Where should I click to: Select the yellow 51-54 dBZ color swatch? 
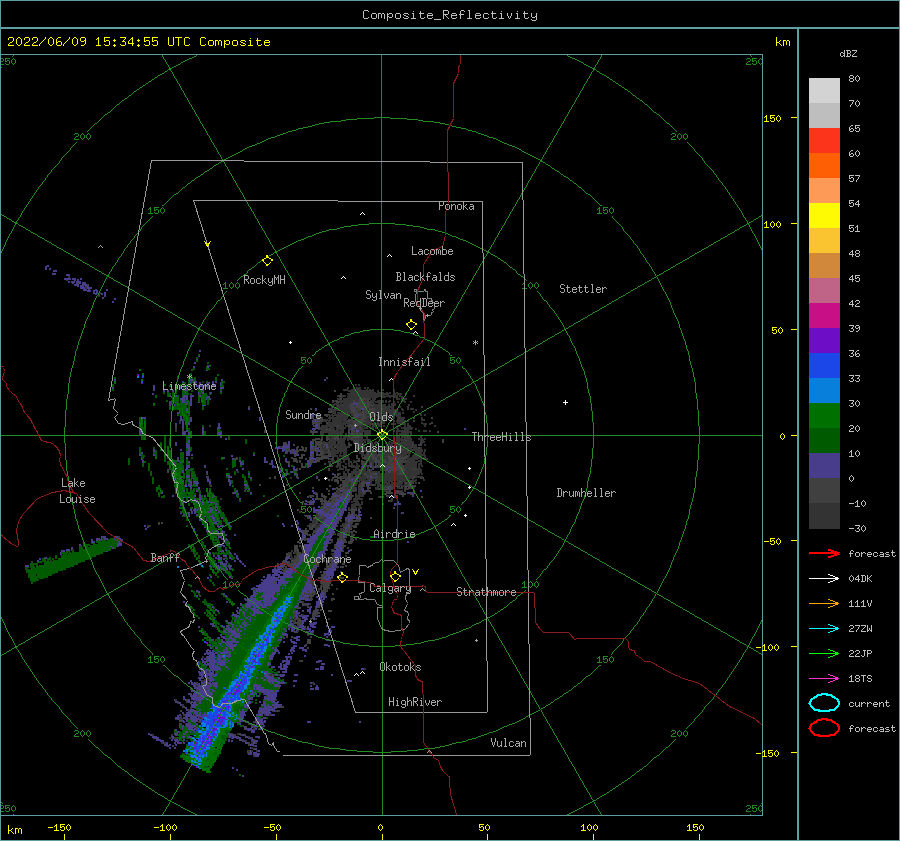tap(824, 216)
